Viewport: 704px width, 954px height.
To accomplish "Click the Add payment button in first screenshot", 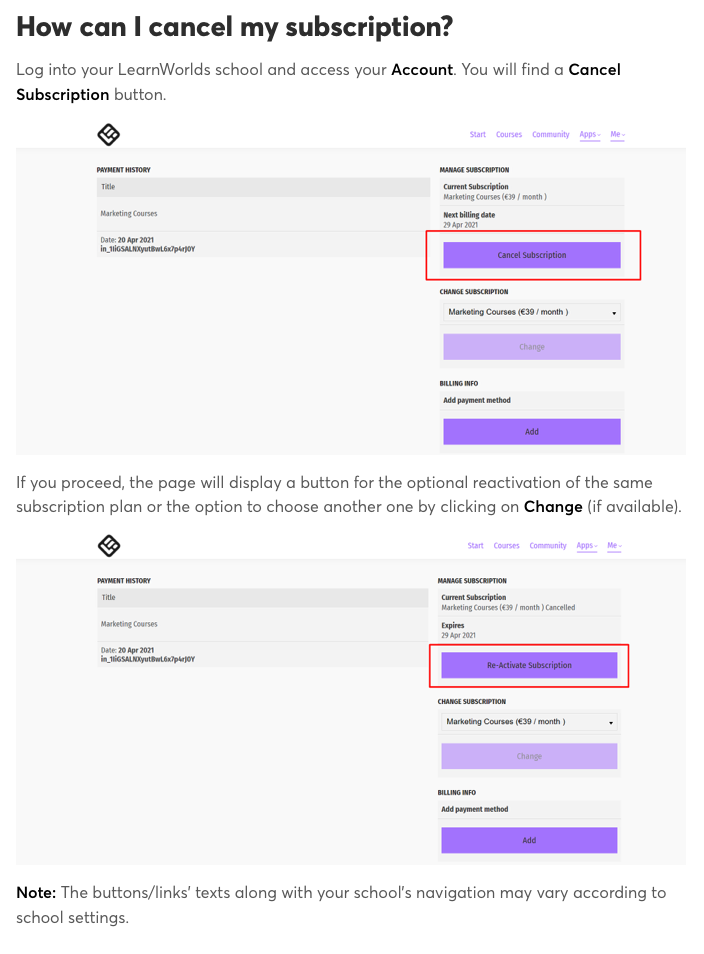I will click(532, 431).
